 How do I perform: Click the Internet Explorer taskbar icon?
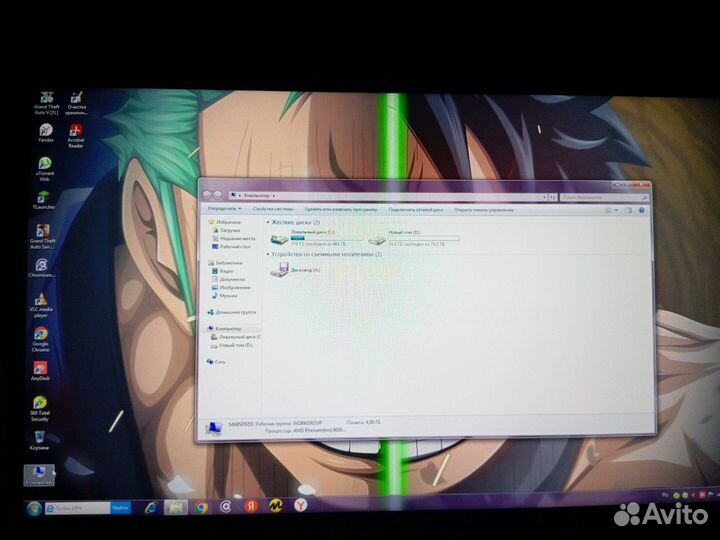pos(151,507)
